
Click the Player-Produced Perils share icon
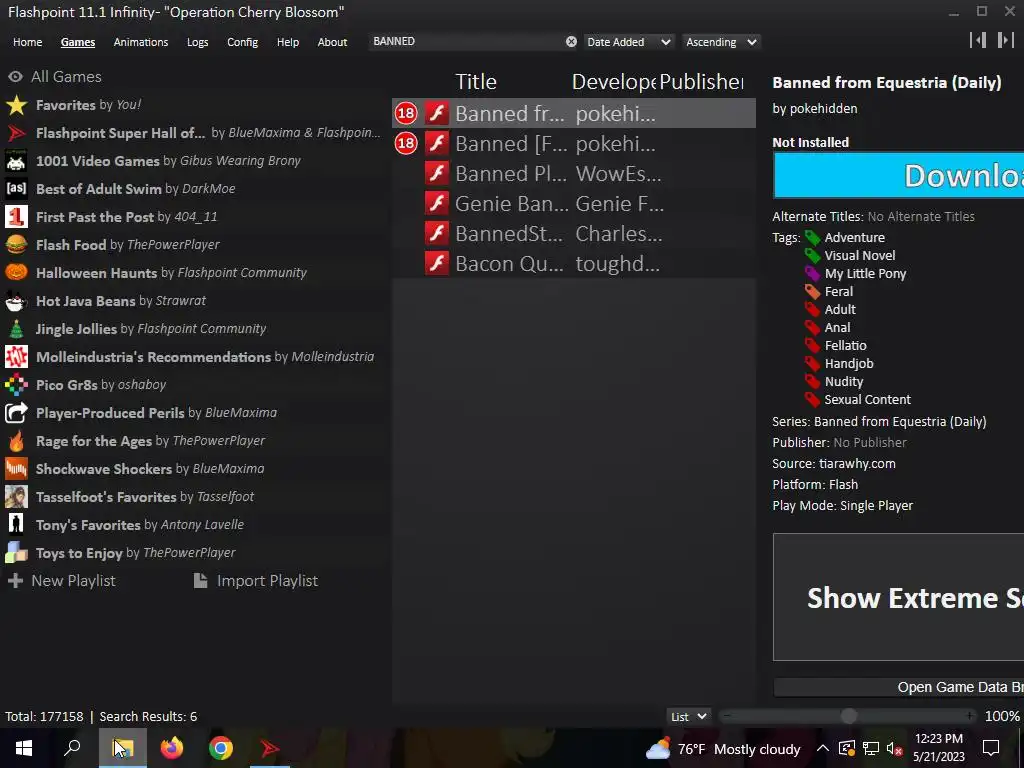click(x=16, y=413)
